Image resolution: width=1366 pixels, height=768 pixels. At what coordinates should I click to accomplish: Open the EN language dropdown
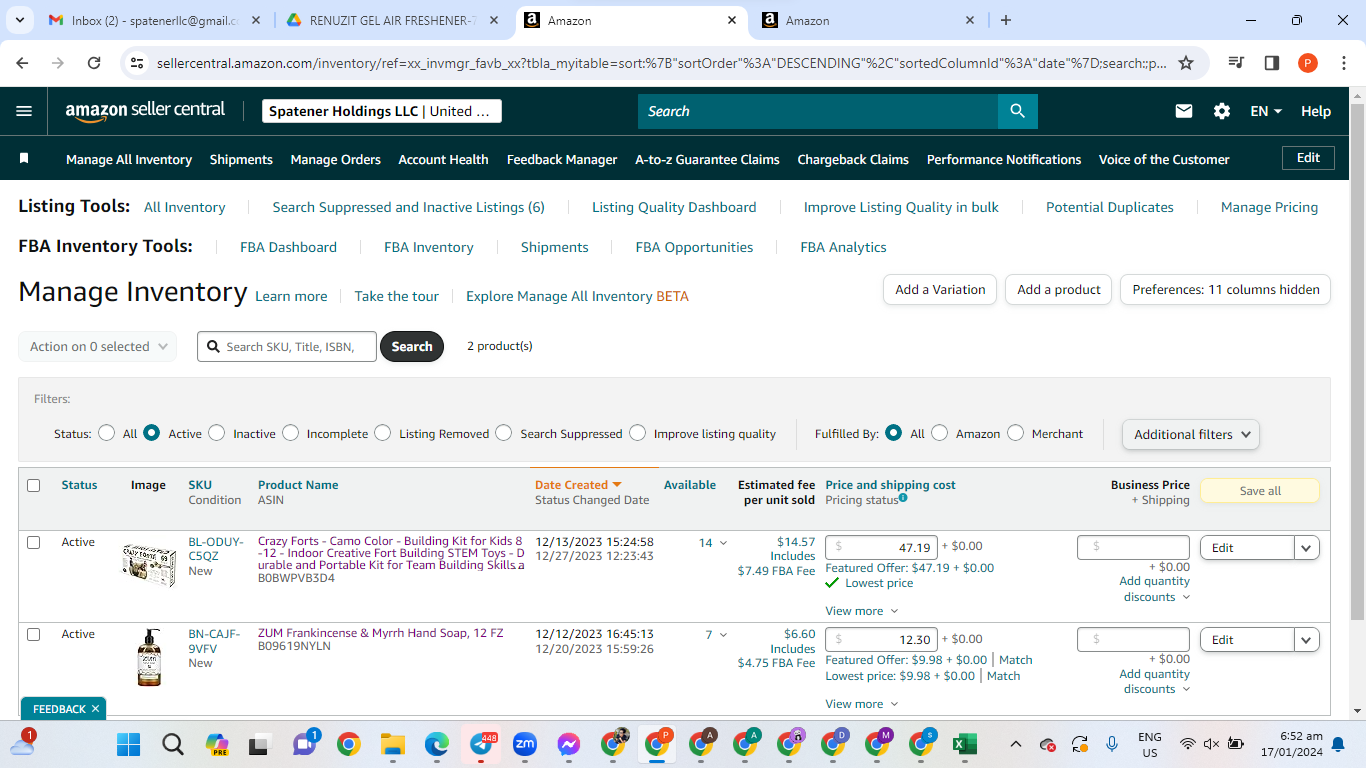pos(1266,111)
